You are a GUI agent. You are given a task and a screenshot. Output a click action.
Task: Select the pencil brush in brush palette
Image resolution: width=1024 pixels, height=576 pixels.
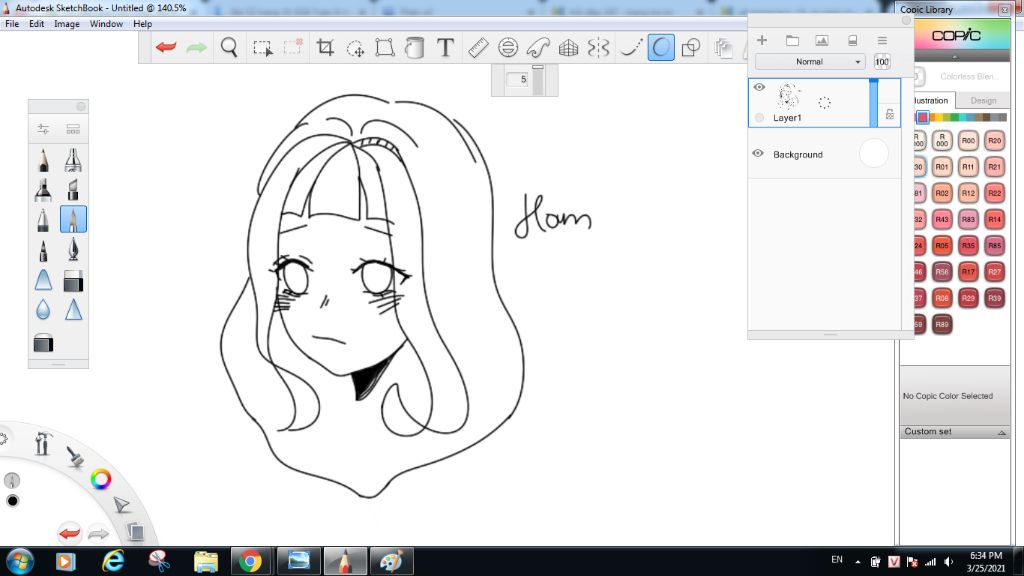click(43, 160)
